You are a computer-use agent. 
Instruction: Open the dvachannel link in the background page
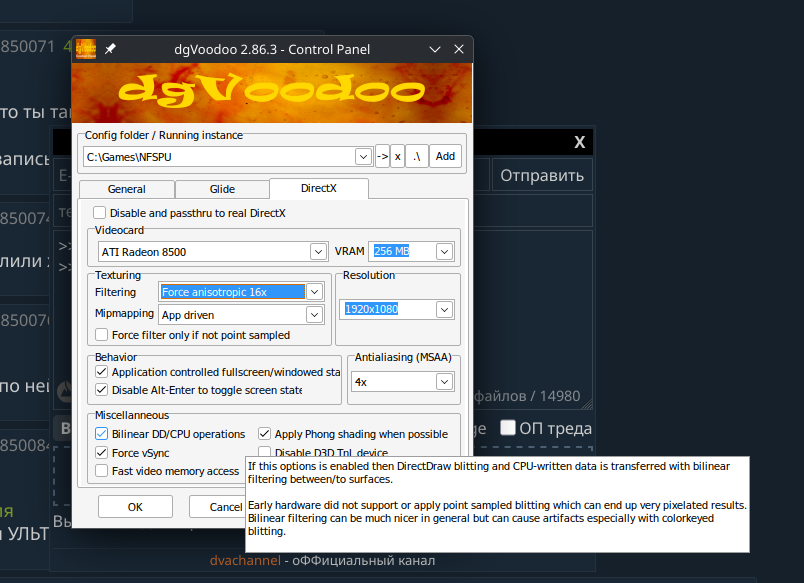pos(245,560)
